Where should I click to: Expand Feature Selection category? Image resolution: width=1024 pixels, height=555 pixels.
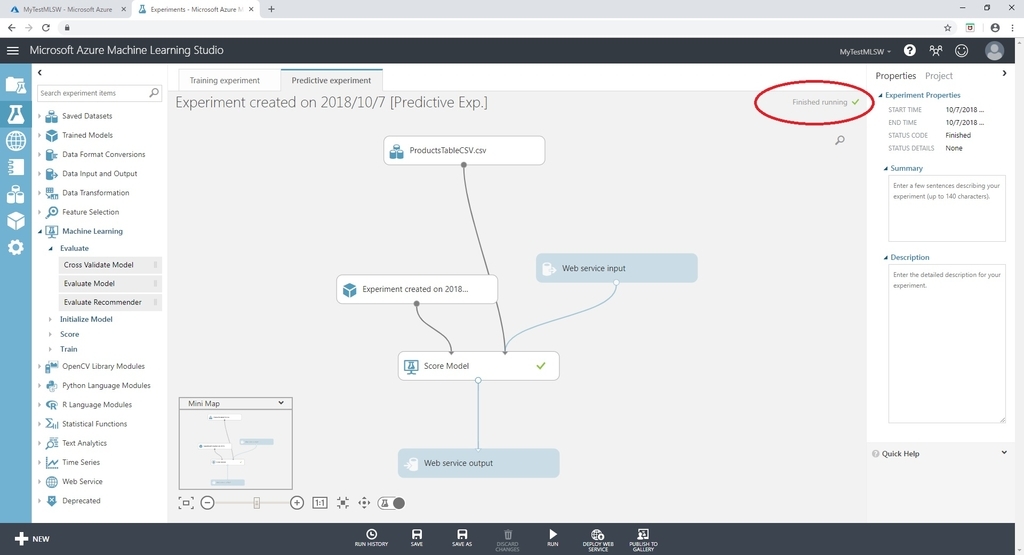click(x=40, y=212)
